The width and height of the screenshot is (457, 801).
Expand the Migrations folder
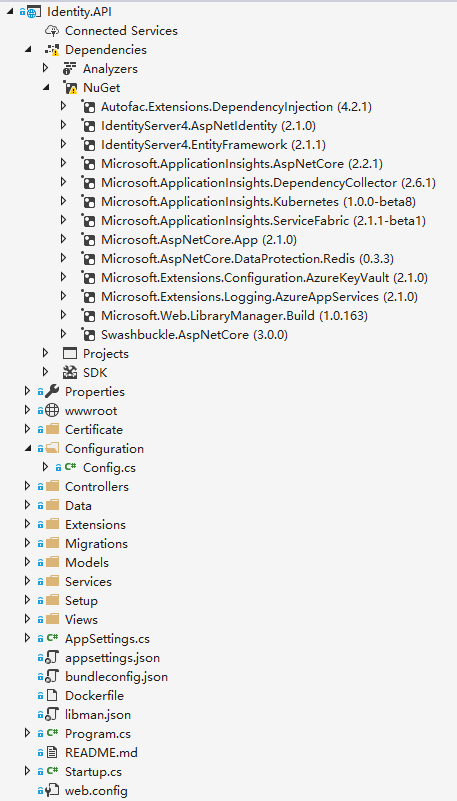(28, 544)
